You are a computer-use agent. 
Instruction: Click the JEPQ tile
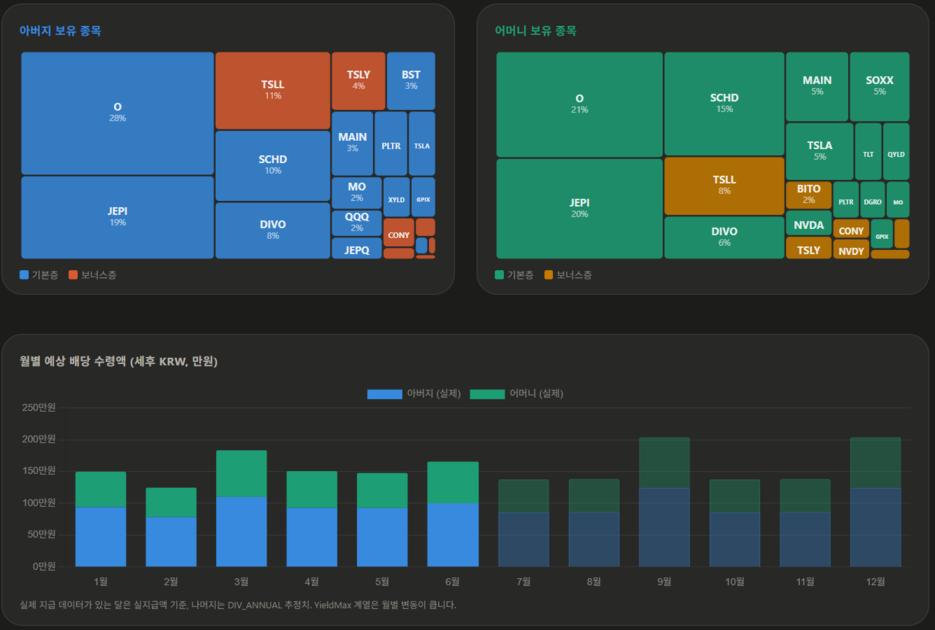357,249
